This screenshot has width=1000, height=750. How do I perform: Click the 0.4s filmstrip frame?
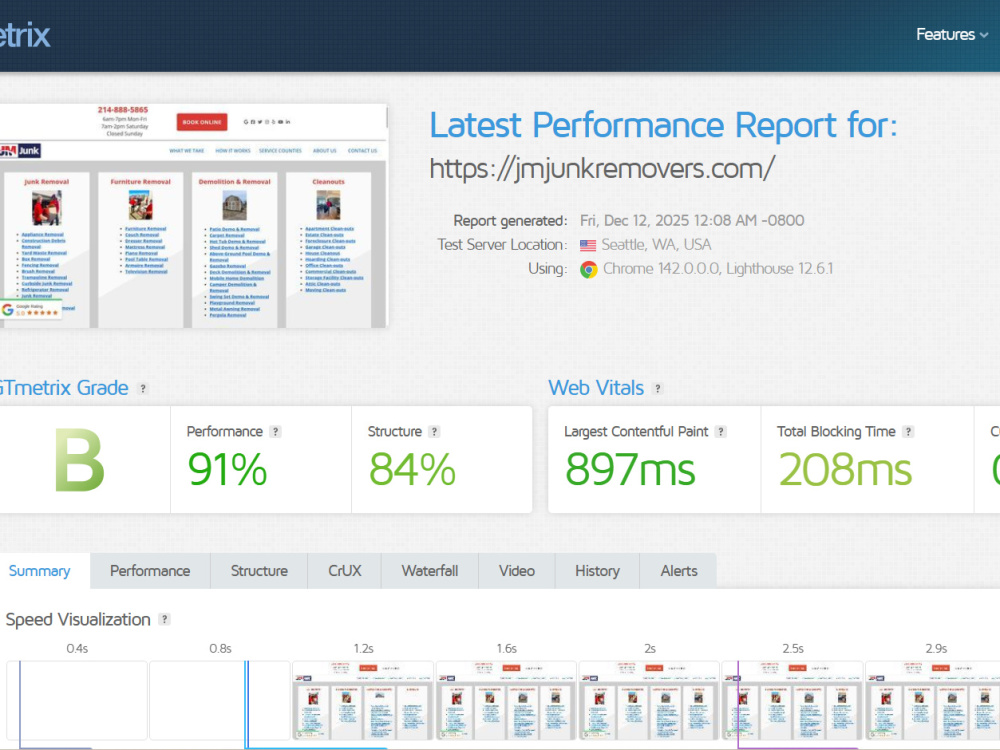(77, 700)
